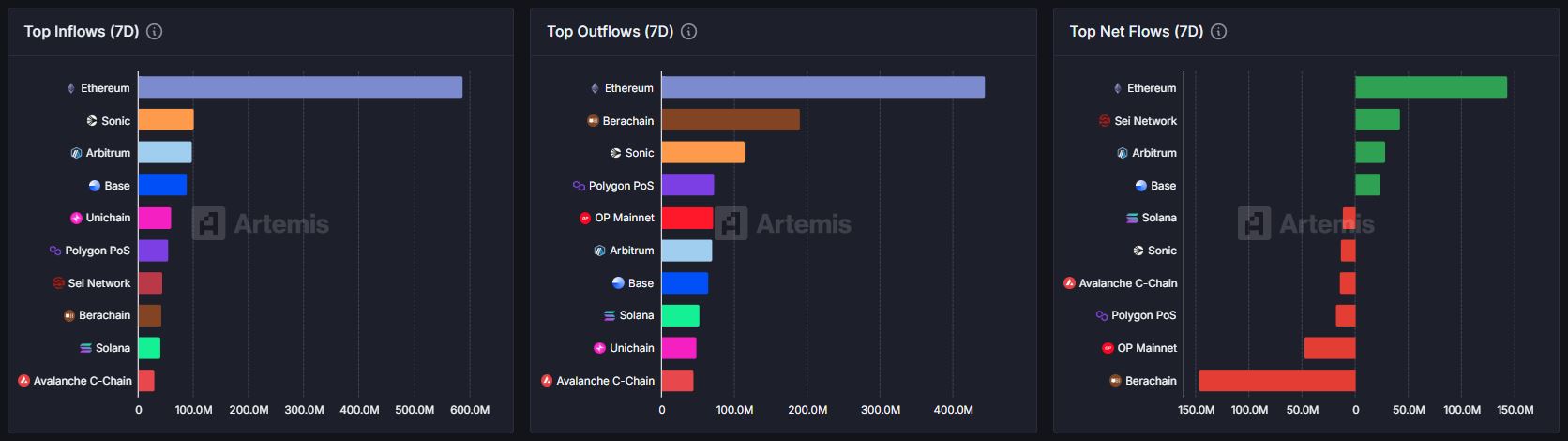
Task: Click the red Berachain bar in Top Net Flows
Action: pos(1277,380)
